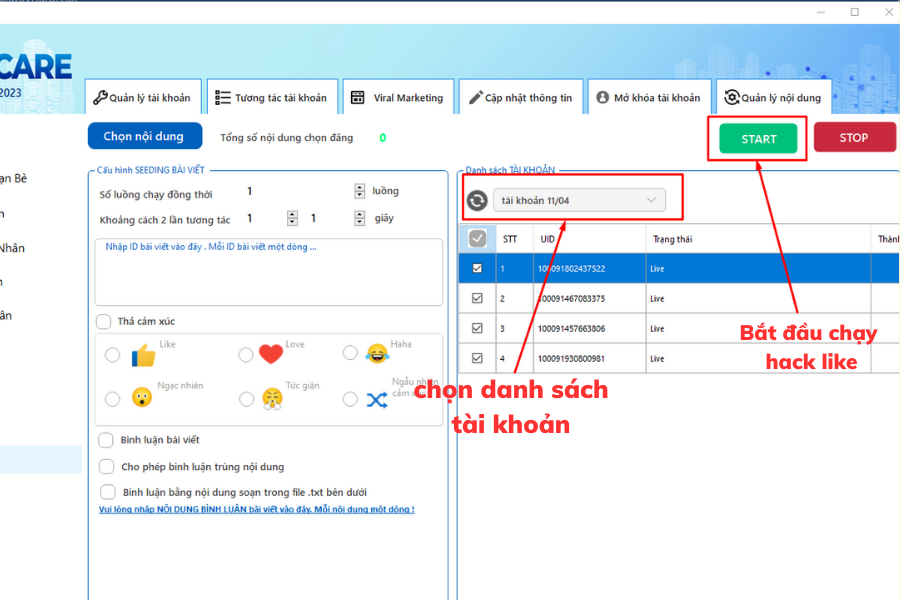Click the red STOP button
The height and width of the screenshot is (600, 900).
pyautogui.click(x=855, y=137)
